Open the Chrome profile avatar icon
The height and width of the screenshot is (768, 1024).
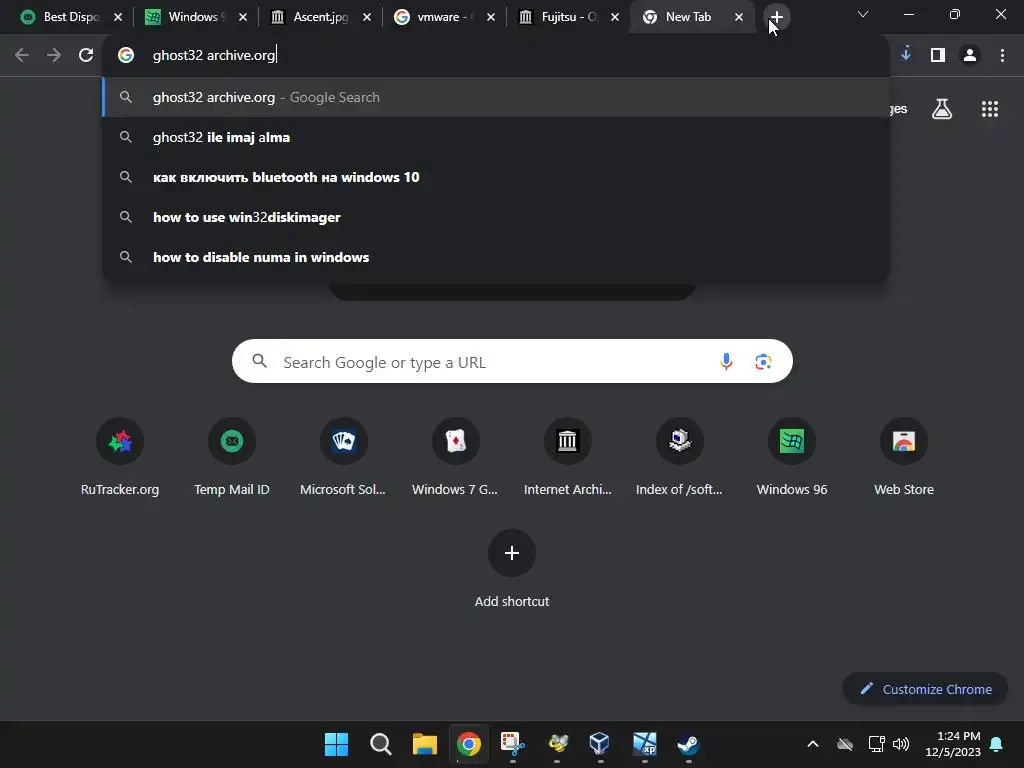[970, 55]
